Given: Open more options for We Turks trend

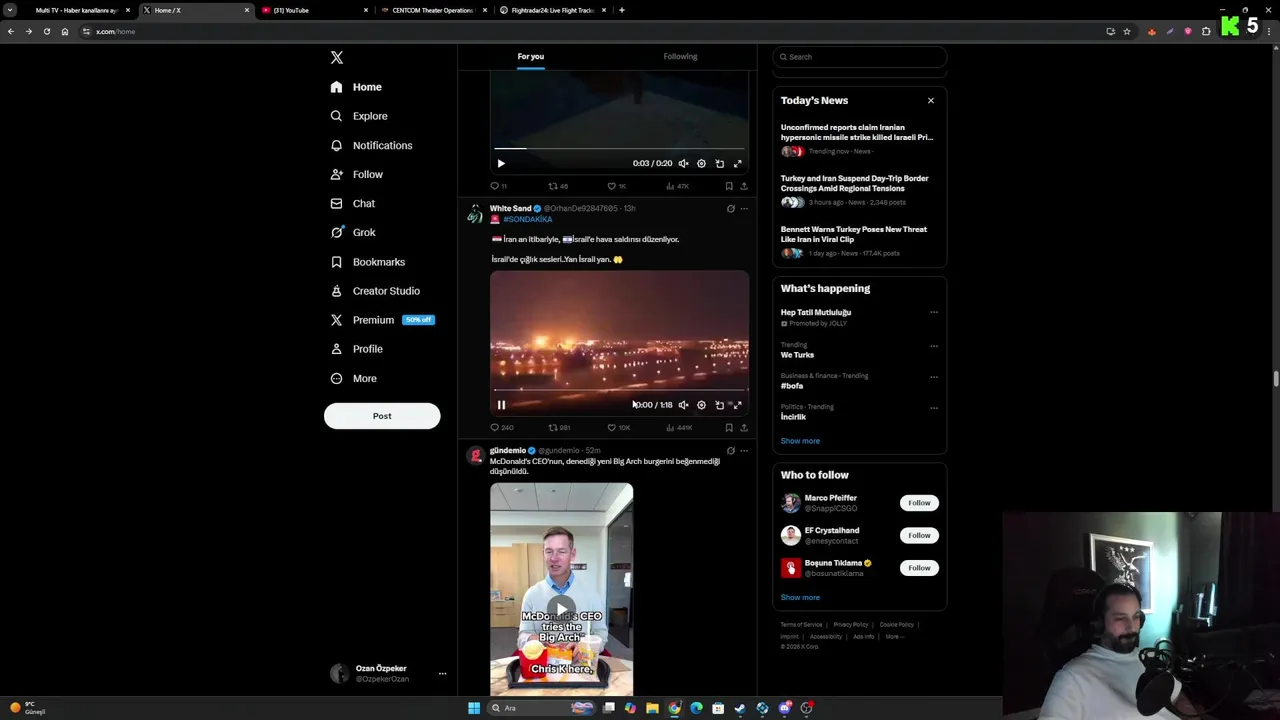Looking at the screenshot, I should tap(934, 346).
